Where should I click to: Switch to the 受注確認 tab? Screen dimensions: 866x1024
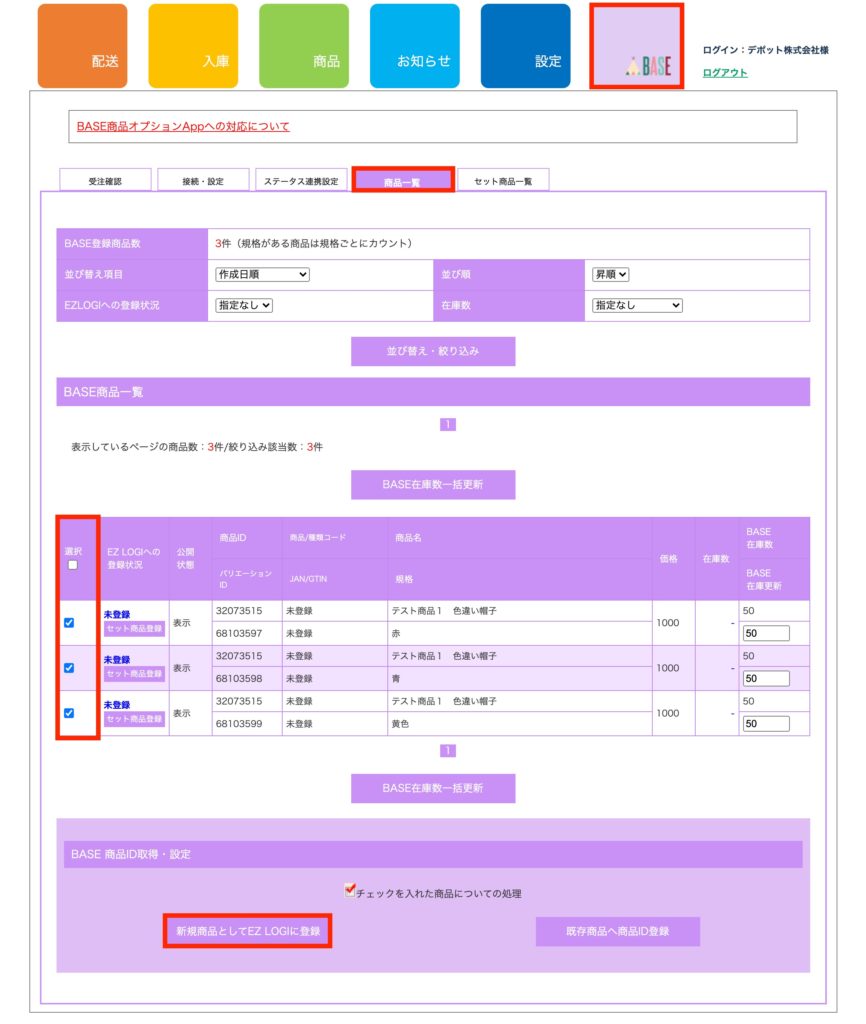105,181
